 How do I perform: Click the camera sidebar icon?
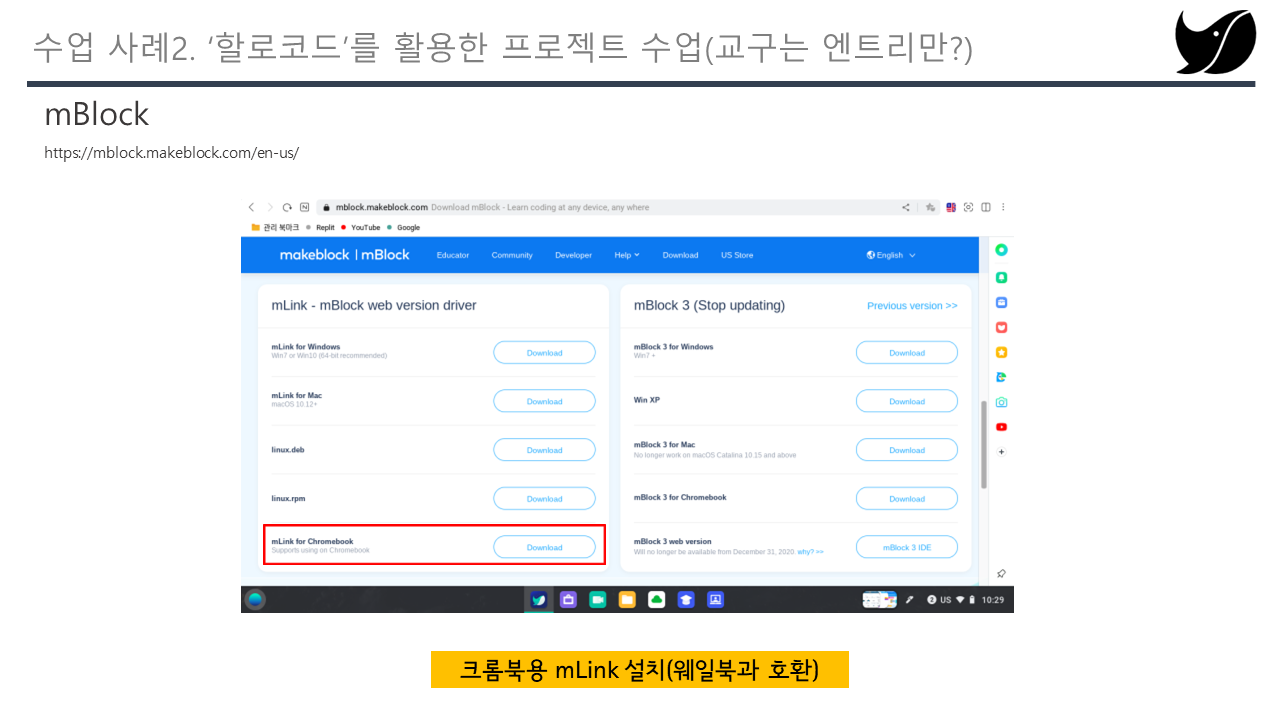[1001, 402]
